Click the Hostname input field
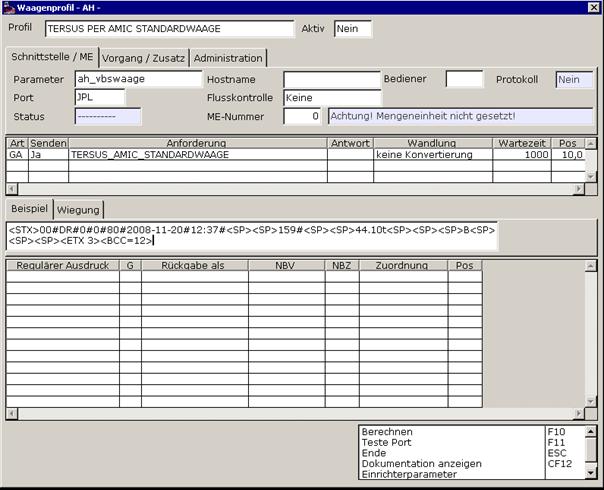 [332, 80]
